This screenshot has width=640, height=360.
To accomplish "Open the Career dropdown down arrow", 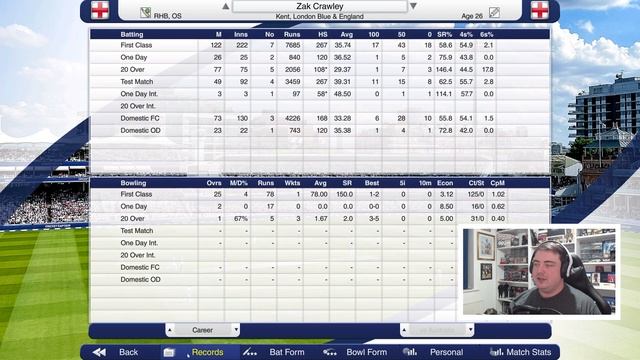I will pos(236,330).
